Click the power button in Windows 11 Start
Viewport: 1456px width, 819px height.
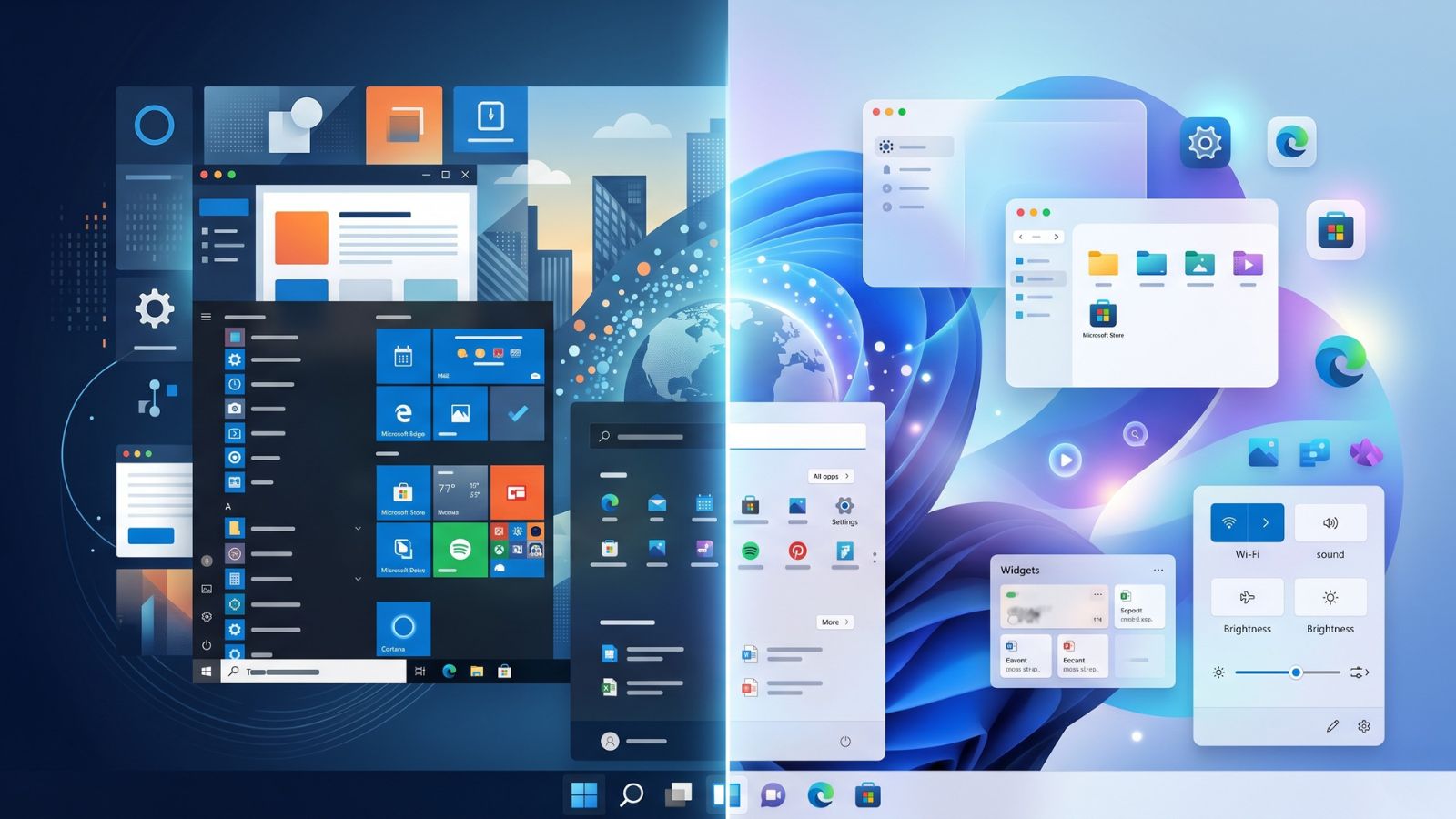tap(845, 742)
